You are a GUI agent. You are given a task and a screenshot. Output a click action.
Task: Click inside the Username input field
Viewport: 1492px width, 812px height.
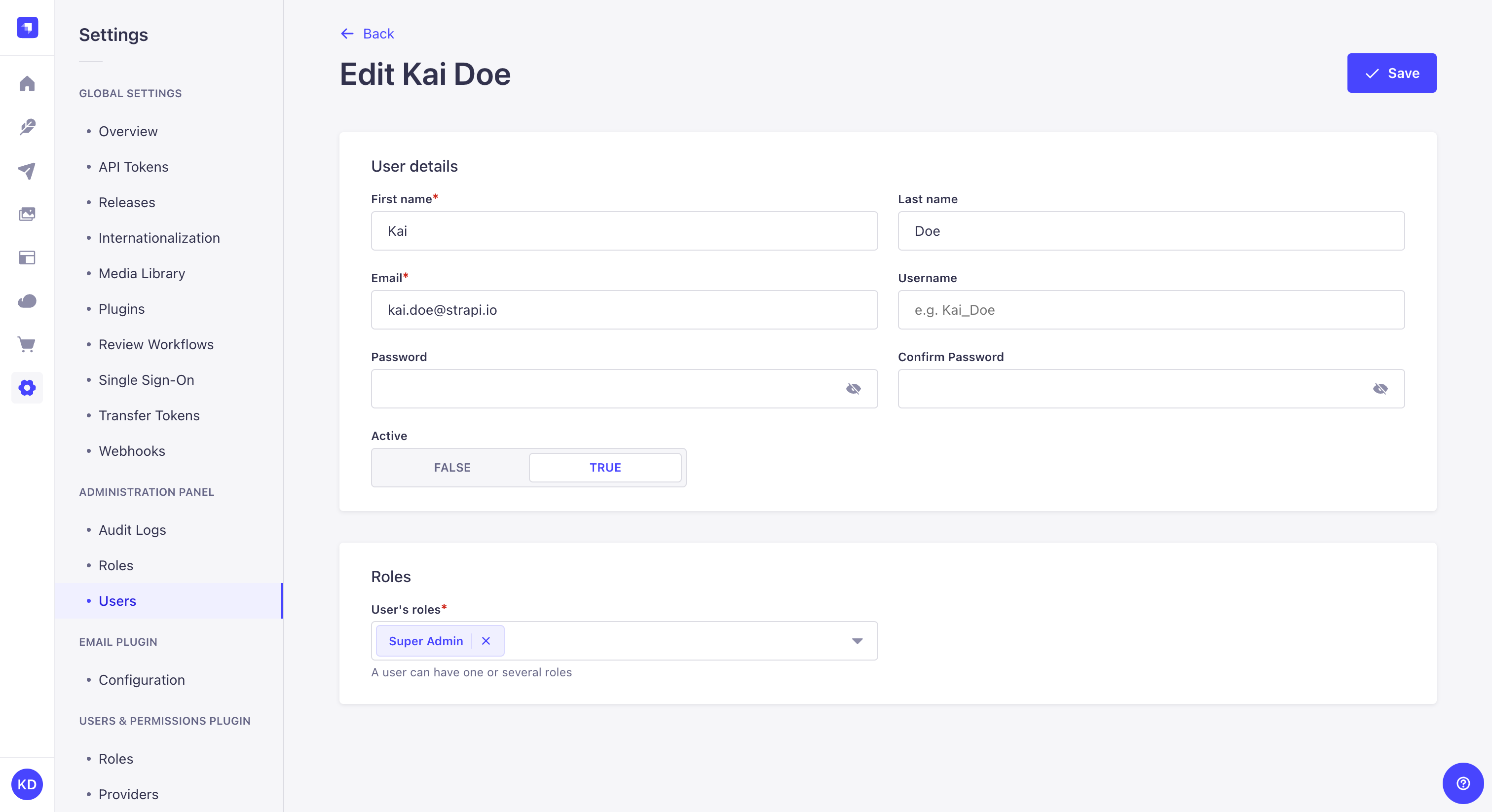(1150, 310)
